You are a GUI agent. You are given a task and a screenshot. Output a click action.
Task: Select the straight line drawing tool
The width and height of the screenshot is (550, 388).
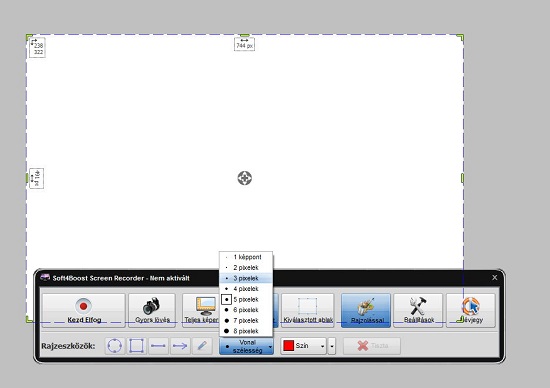158,346
